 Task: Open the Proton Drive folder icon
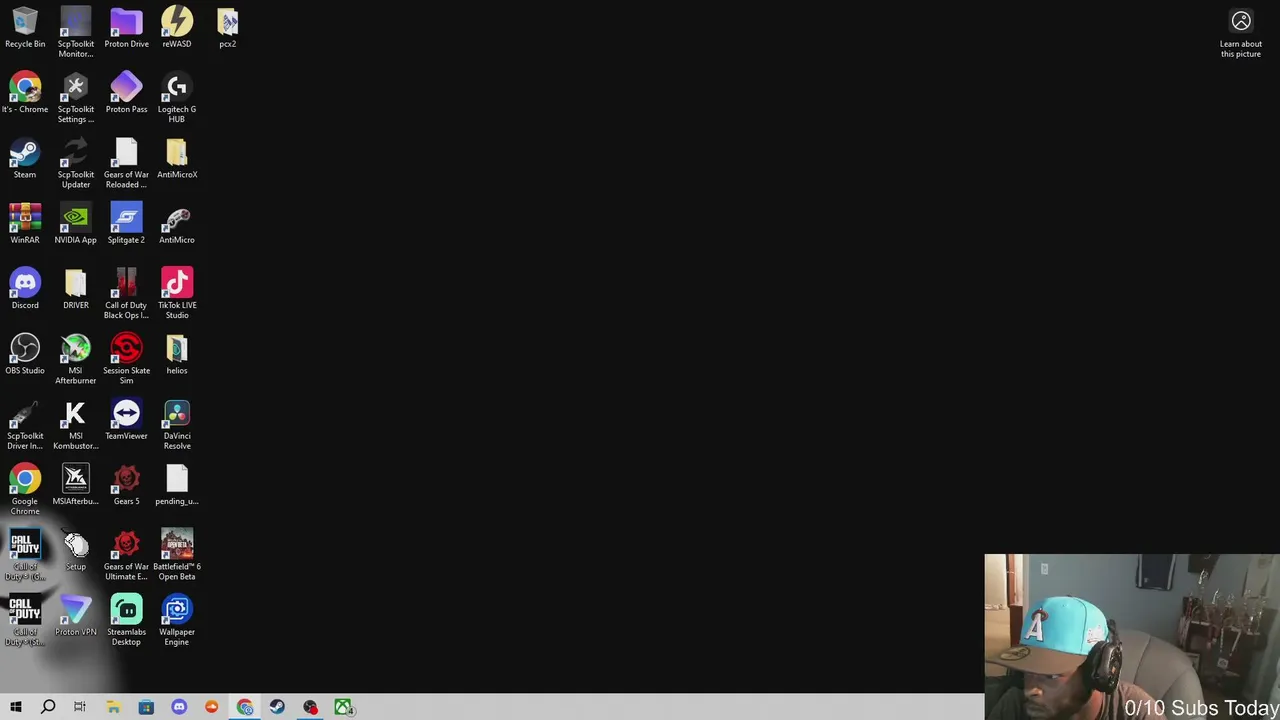pyautogui.click(x=126, y=27)
